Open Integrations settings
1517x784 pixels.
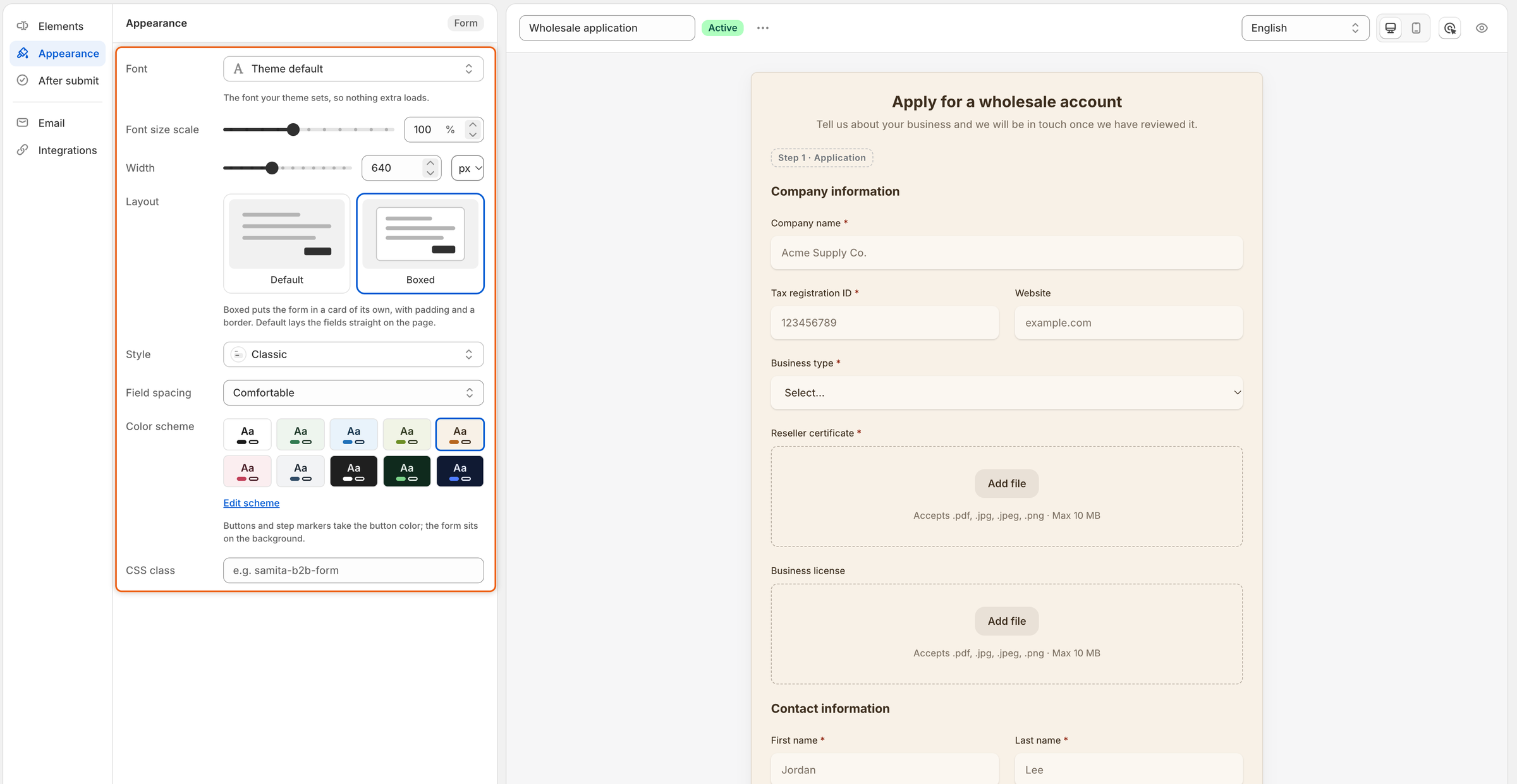(x=58, y=150)
